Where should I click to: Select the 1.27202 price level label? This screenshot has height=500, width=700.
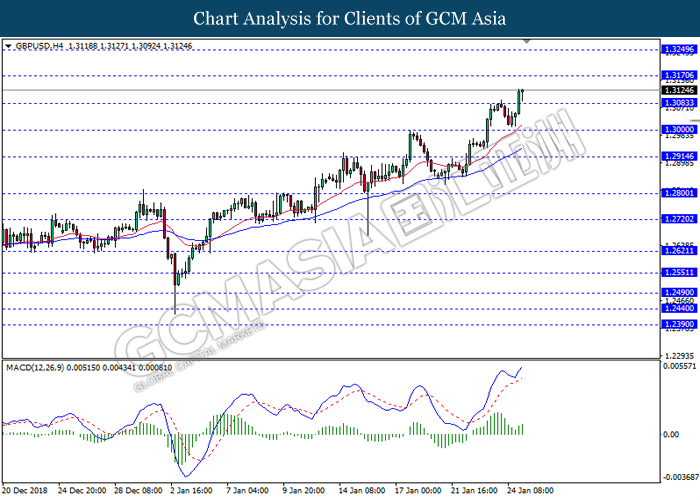click(679, 219)
